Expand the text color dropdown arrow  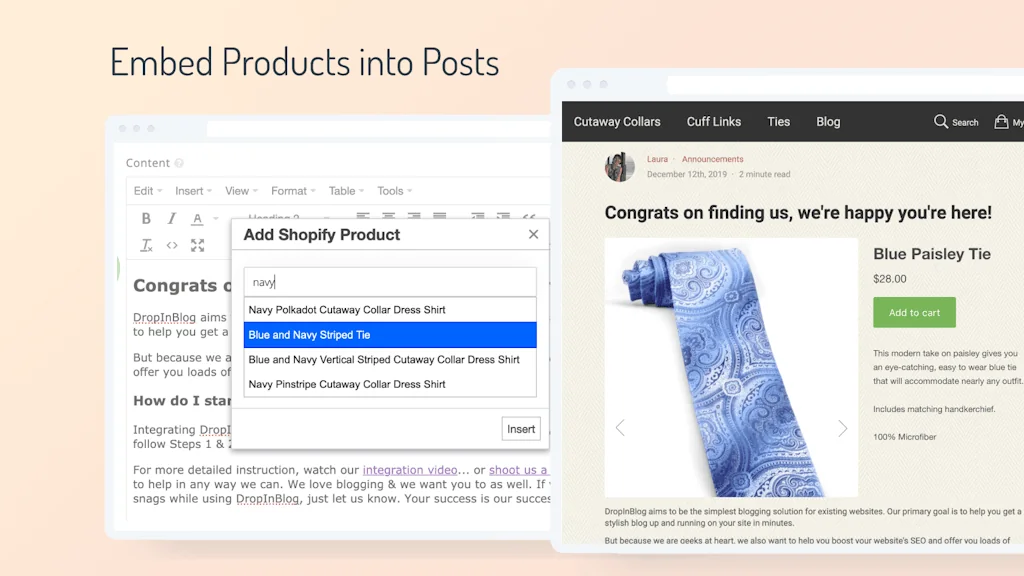click(x=215, y=218)
